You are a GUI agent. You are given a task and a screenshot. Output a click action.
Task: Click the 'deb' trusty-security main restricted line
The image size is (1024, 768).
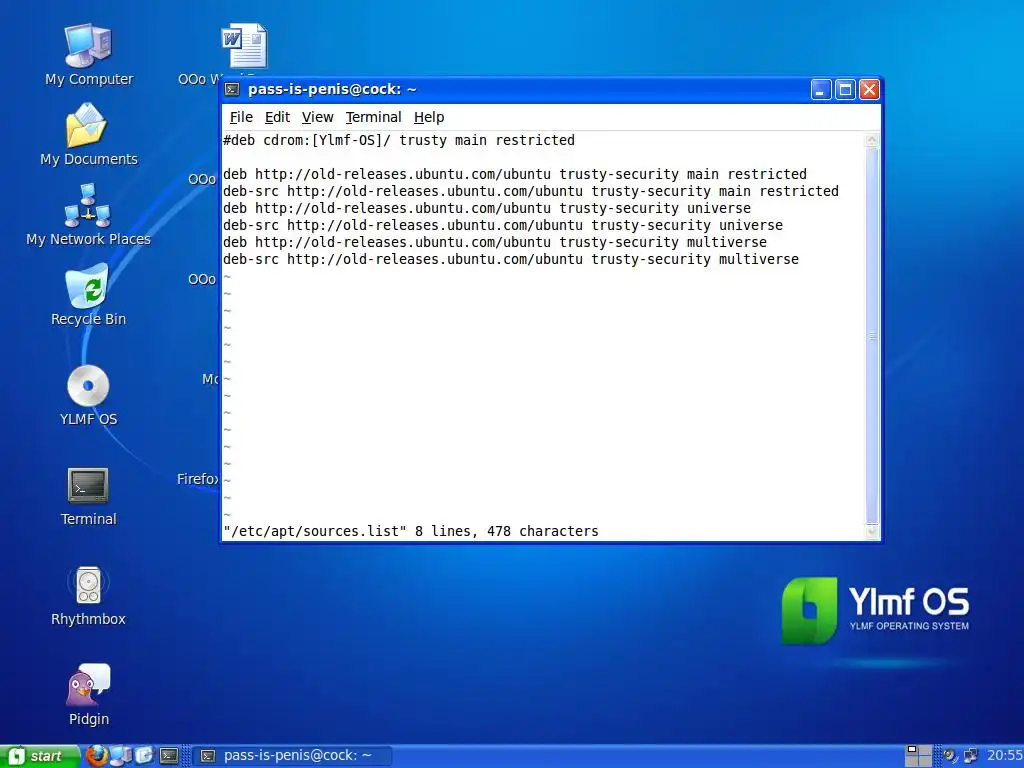click(515, 174)
